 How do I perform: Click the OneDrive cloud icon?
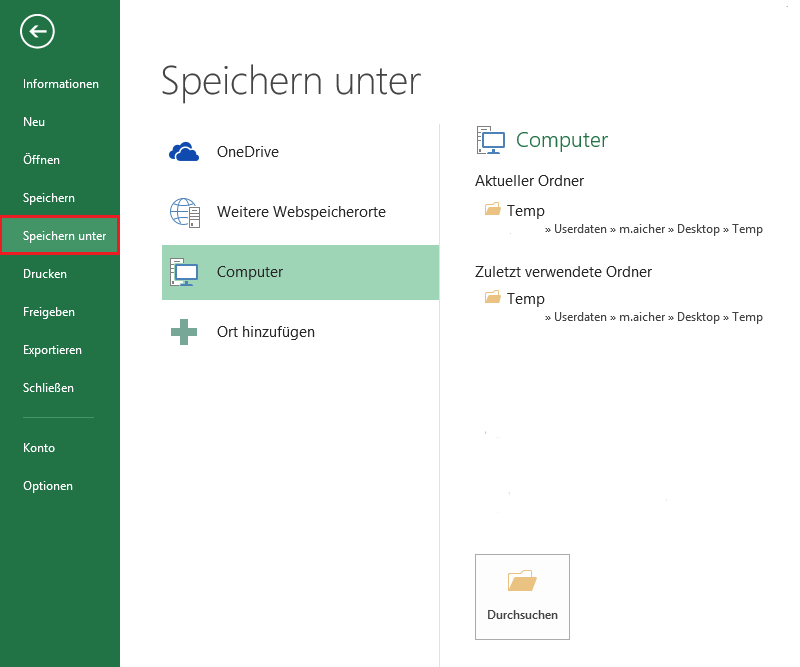click(x=185, y=152)
